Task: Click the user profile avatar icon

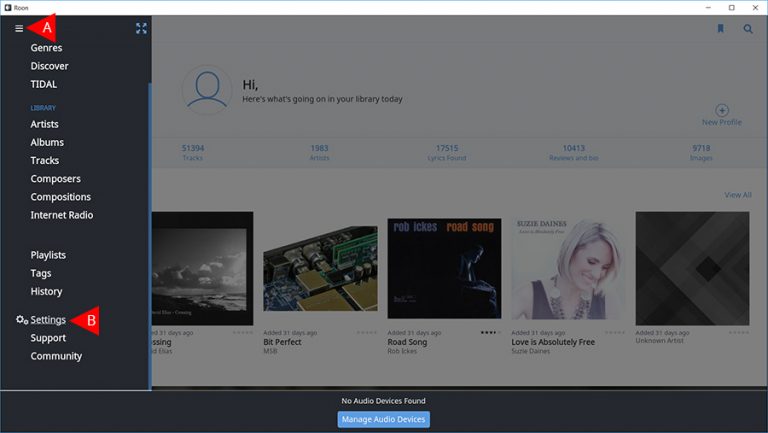Action: pyautogui.click(x=207, y=90)
